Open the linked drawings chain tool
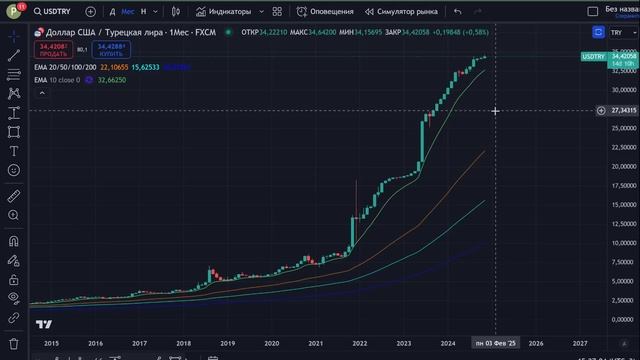640x360 pixels. coord(14,318)
